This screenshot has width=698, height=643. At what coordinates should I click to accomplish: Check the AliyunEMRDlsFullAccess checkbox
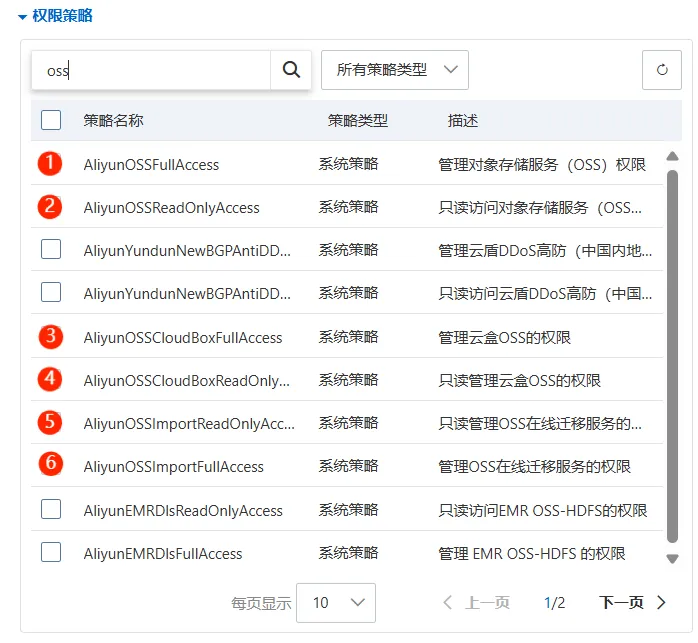pyautogui.click(x=51, y=552)
